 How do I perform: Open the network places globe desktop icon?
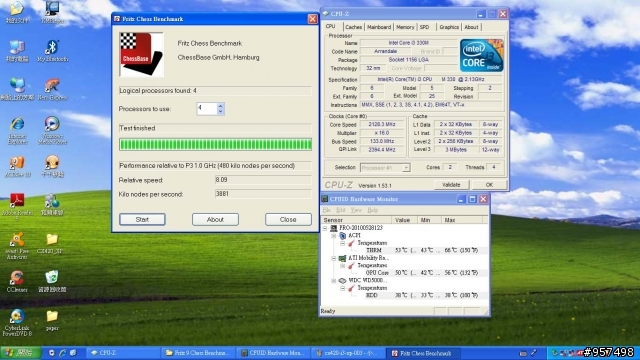coord(17,89)
